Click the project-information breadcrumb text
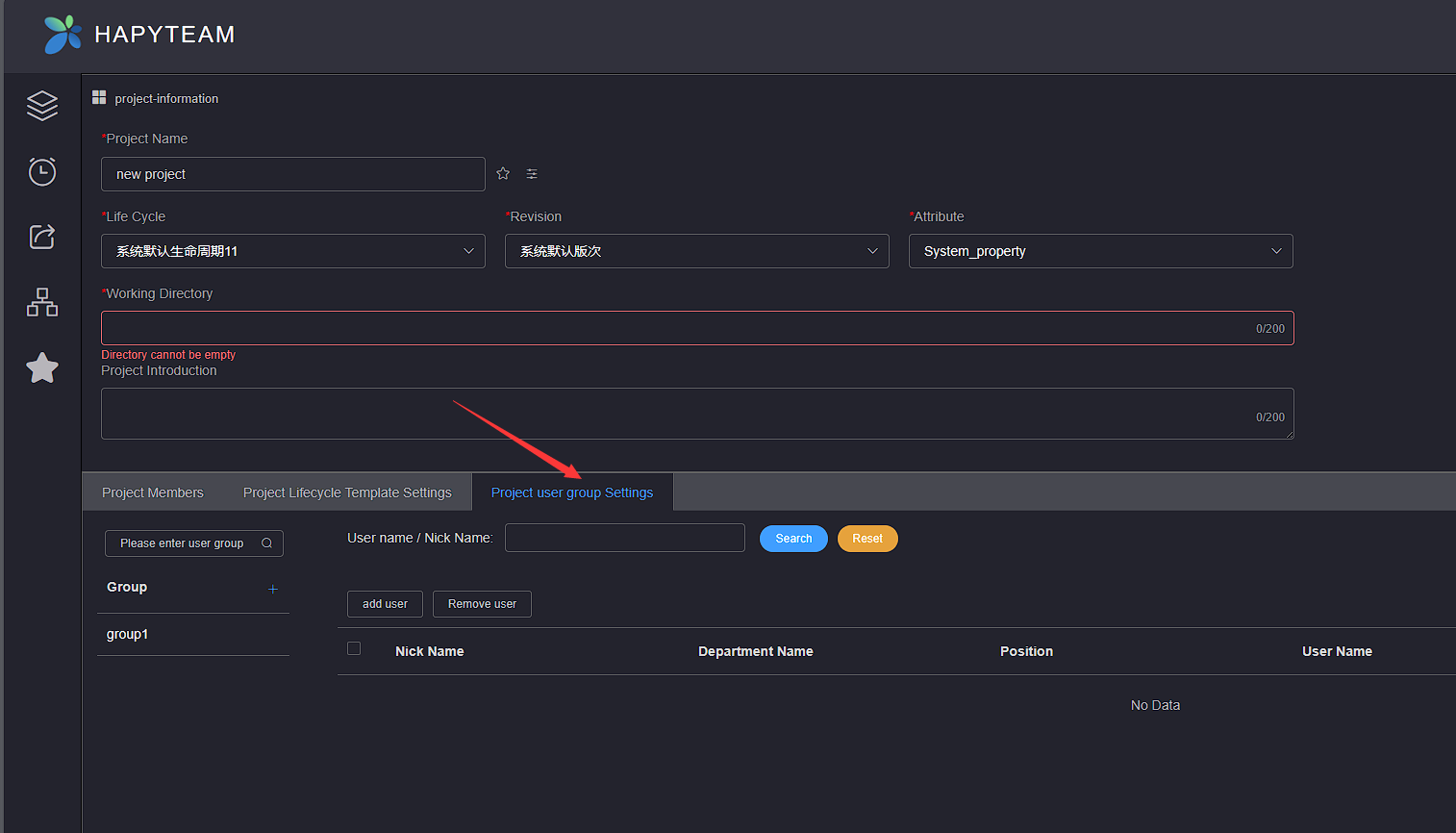The image size is (1456, 833). click(x=166, y=98)
